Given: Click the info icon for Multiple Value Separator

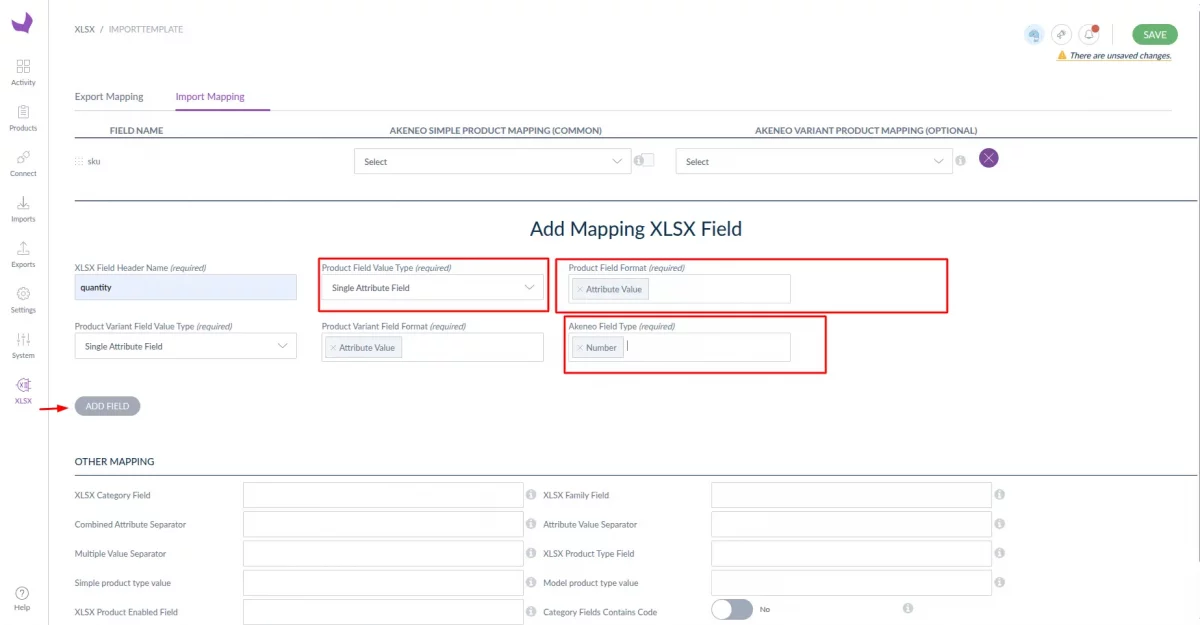Looking at the screenshot, I should [531, 553].
